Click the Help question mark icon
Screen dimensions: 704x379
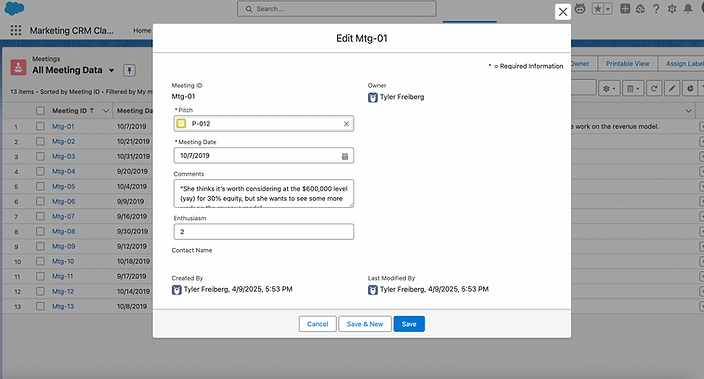[x=656, y=9]
